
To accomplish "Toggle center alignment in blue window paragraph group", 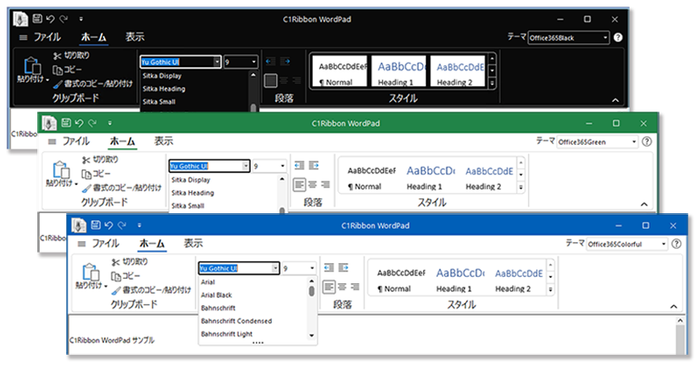I will pyautogui.click(x=342, y=287).
